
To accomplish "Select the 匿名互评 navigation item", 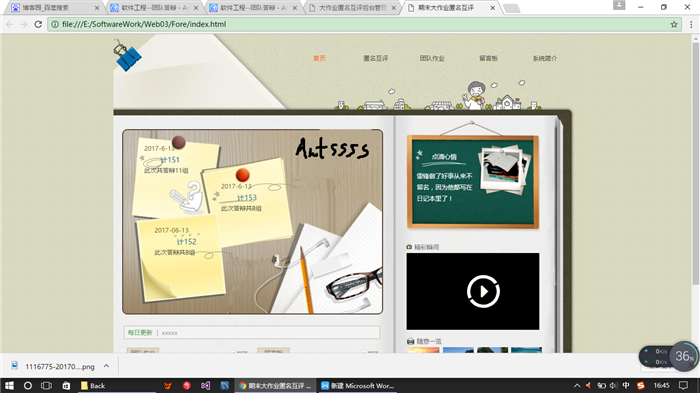I will click(375, 59).
